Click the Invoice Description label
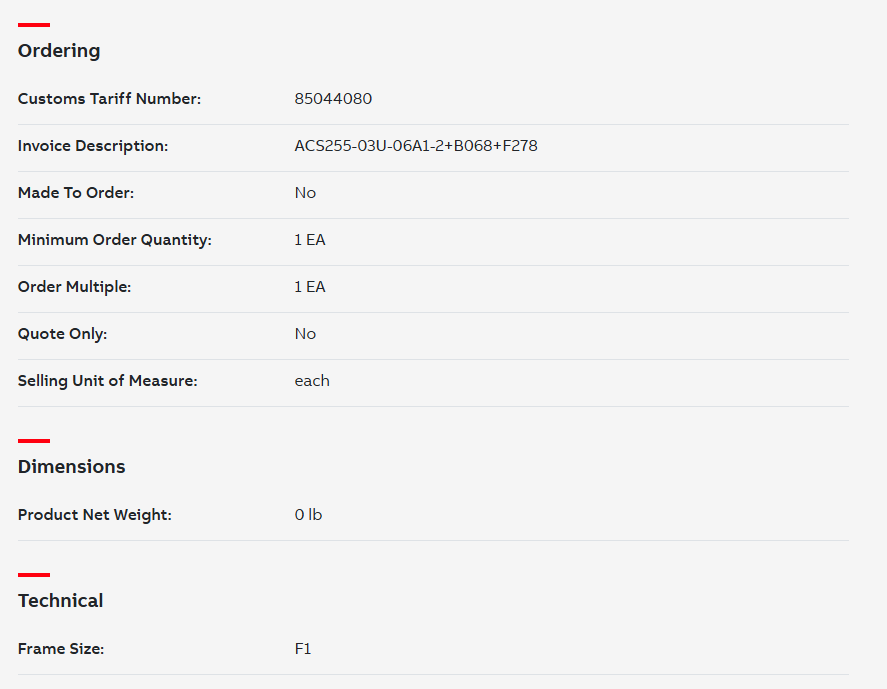 (x=93, y=145)
